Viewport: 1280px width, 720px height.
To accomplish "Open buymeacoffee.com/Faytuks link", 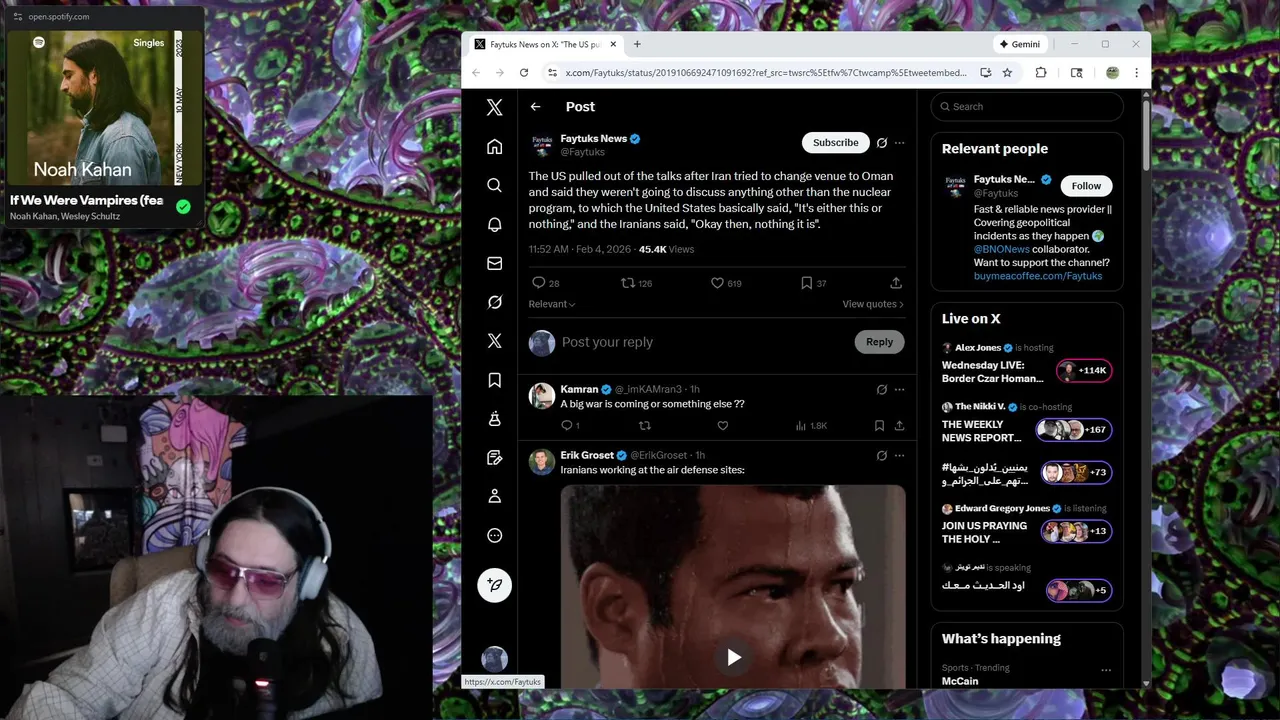I will coord(1038,276).
